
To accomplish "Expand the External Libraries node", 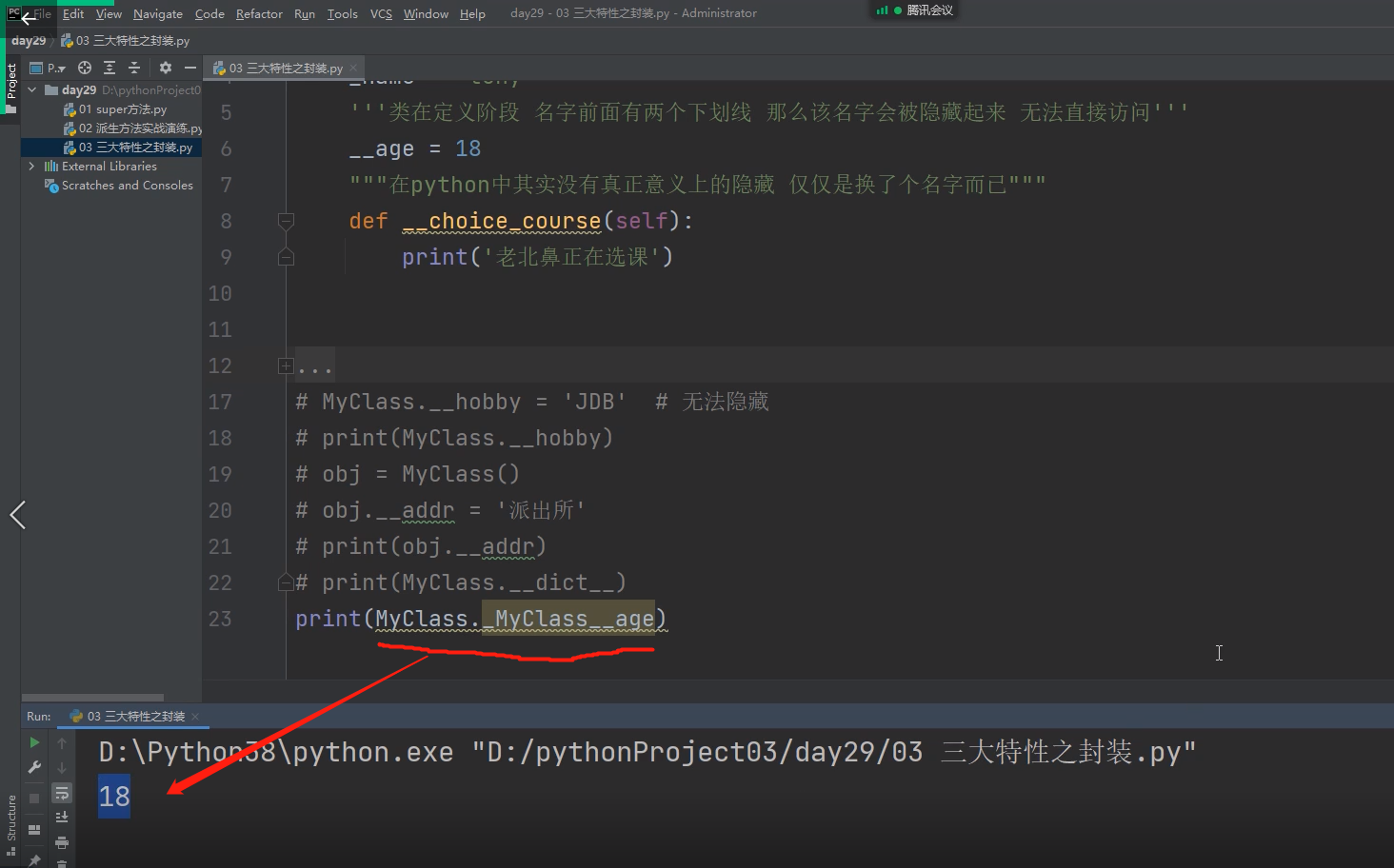I will point(32,166).
